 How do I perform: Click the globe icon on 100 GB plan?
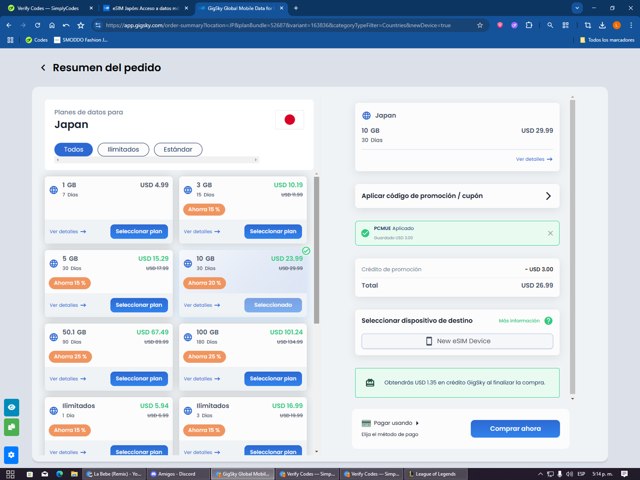tap(188, 337)
